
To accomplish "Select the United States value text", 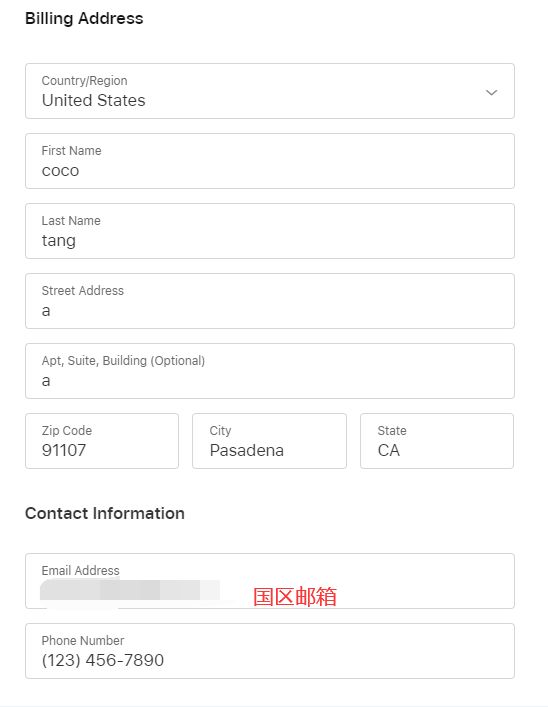I will pyautogui.click(x=93, y=100).
